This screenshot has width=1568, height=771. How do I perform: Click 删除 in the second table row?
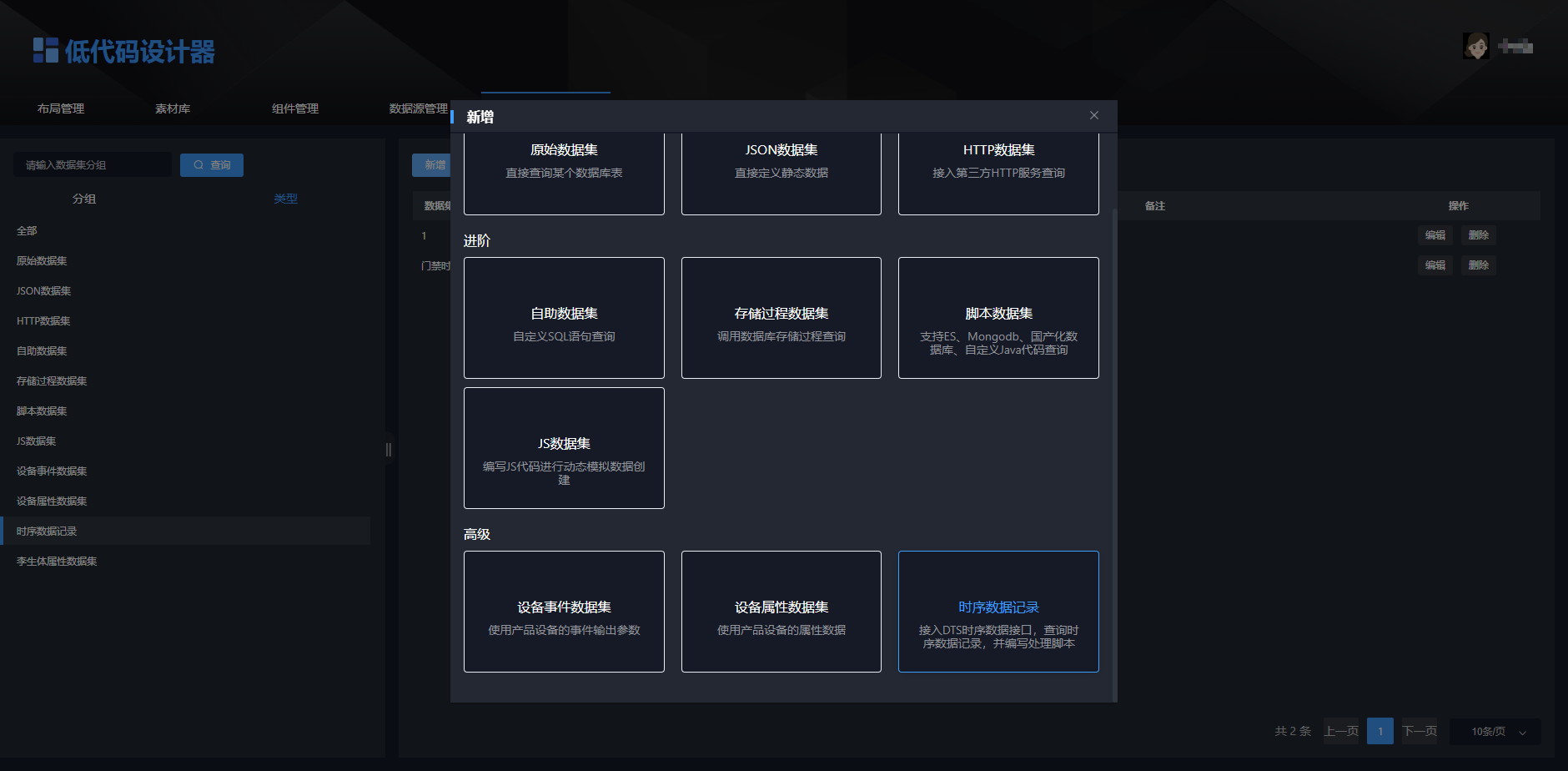(1479, 265)
